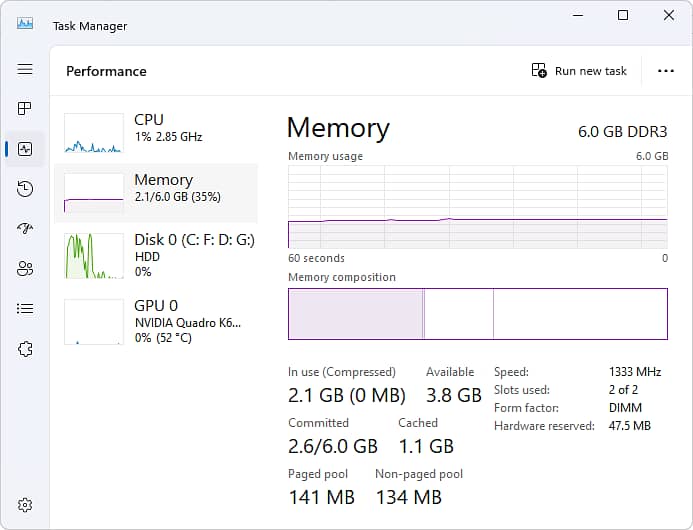
Task: Click the Performance page heading
Action: point(106,71)
